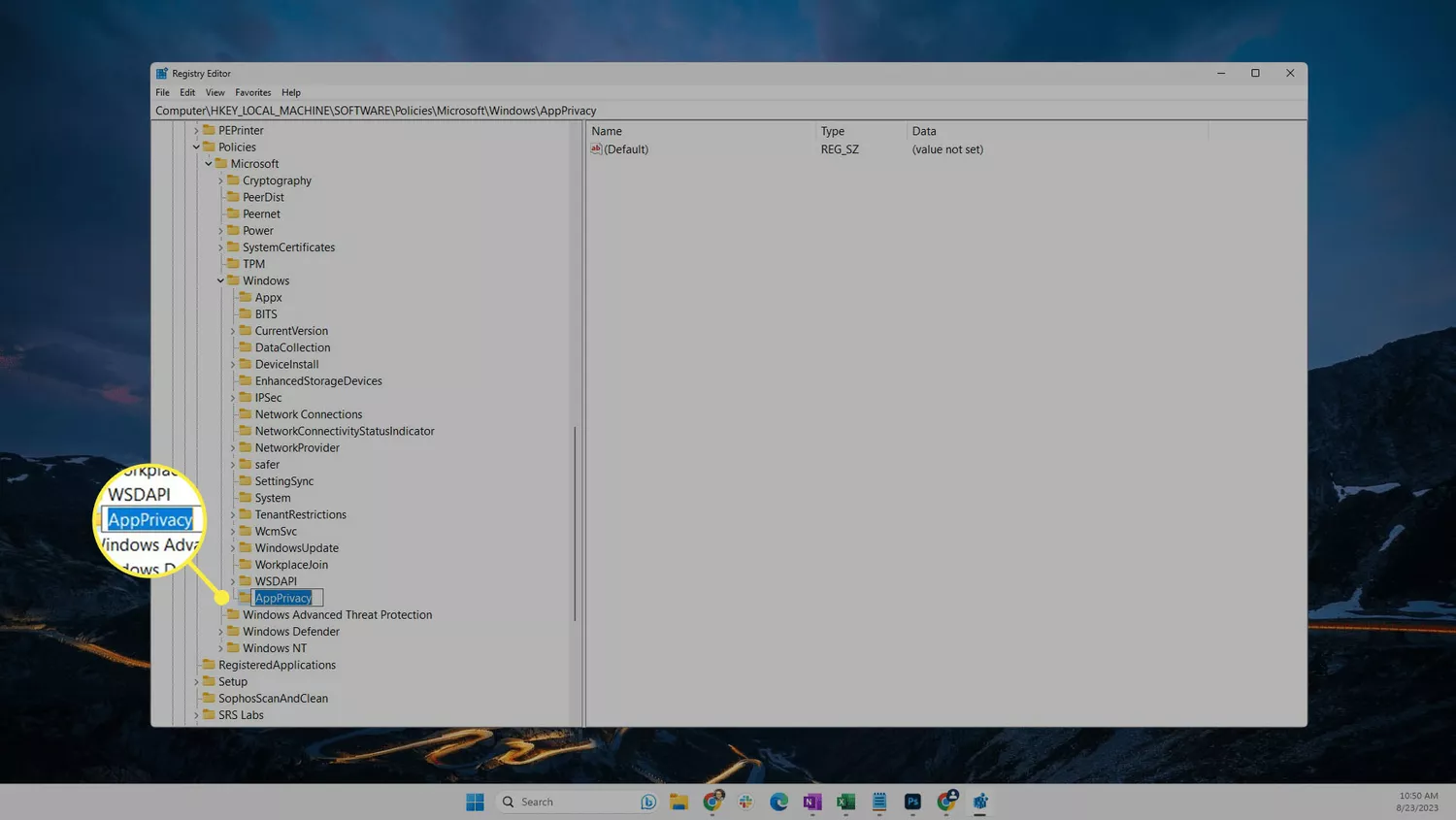Expand the IPSec key
Viewport: 1456px width, 820px height.
coord(233,398)
